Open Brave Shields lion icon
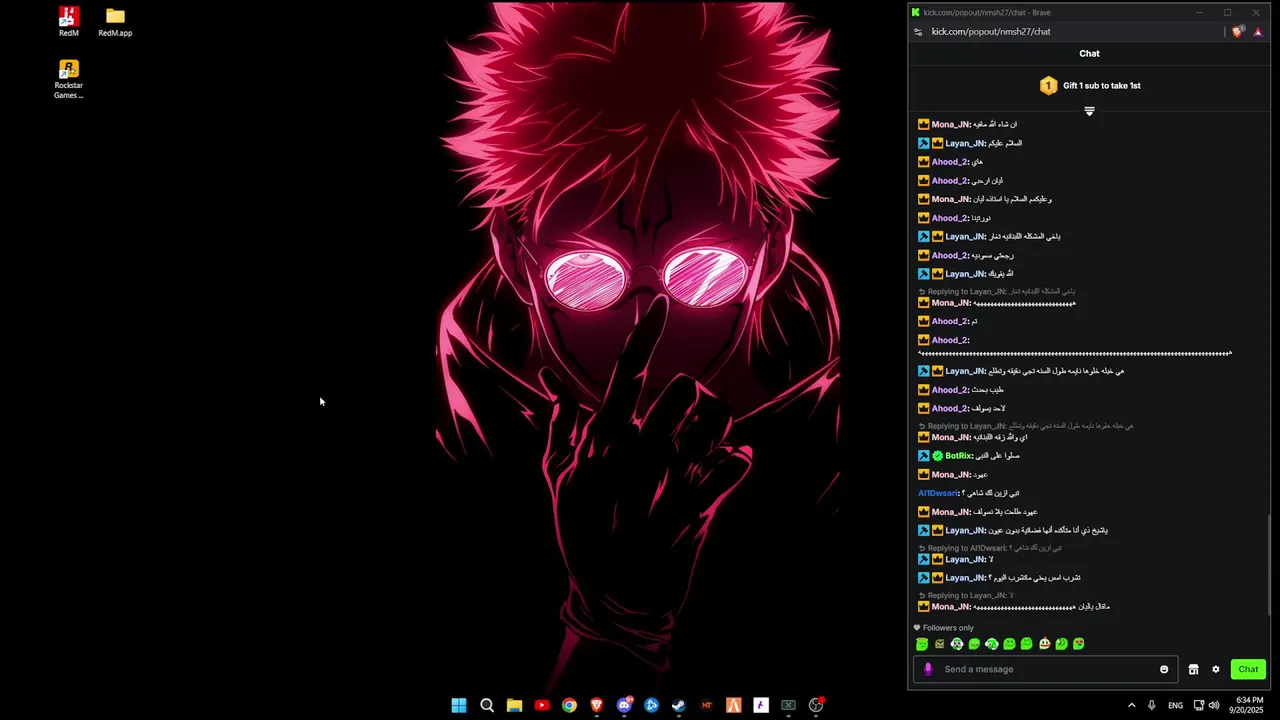 pos(1238,32)
